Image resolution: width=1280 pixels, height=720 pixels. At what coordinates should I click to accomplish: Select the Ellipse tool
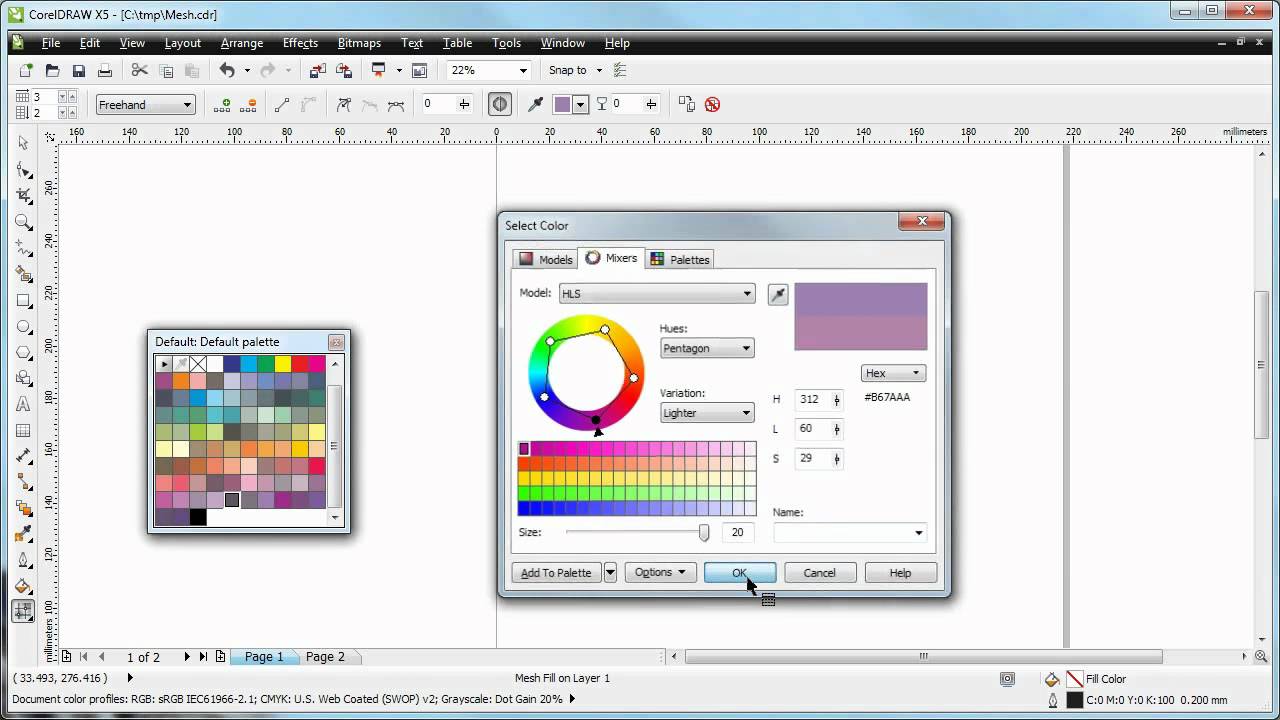coord(23,326)
